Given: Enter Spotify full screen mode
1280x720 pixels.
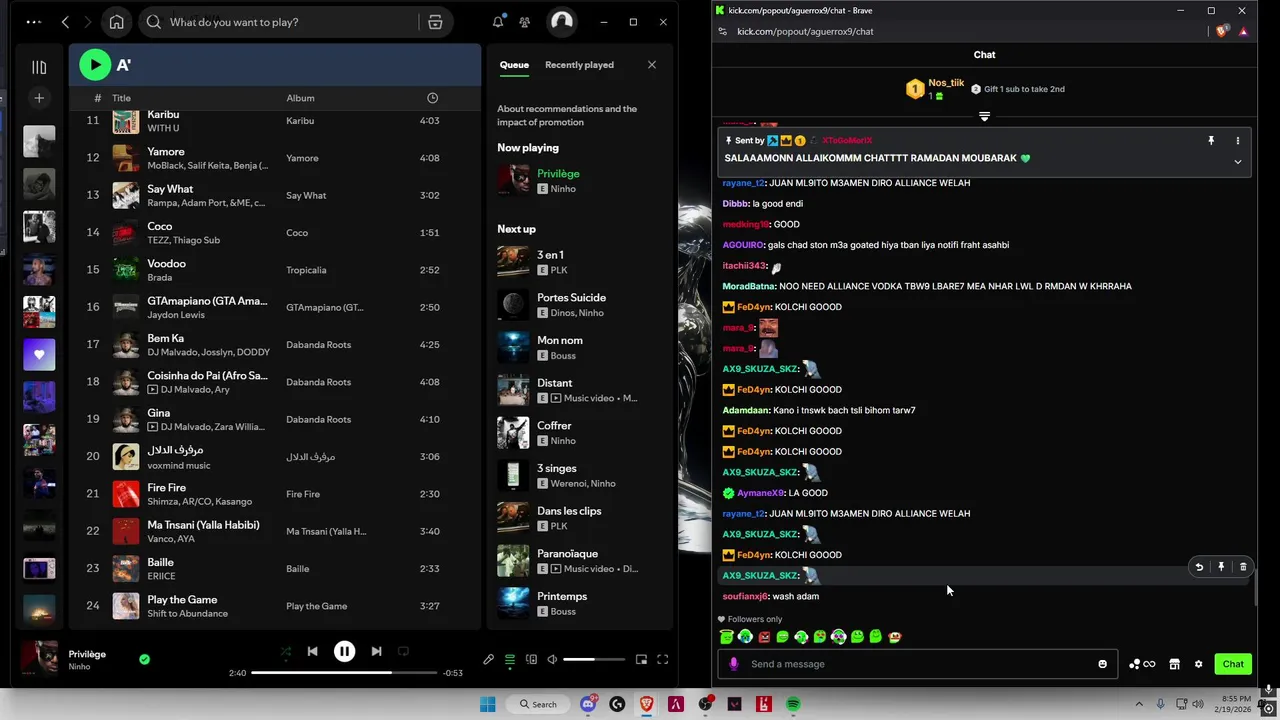Looking at the screenshot, I should [662, 660].
